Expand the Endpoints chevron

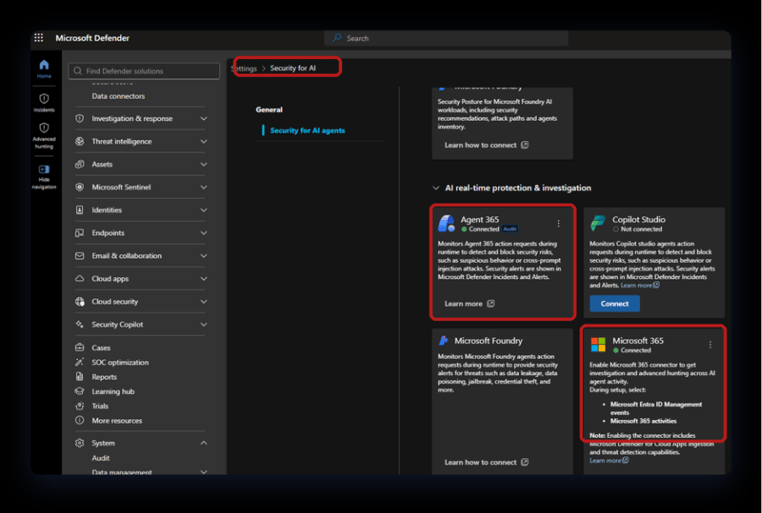tap(204, 233)
